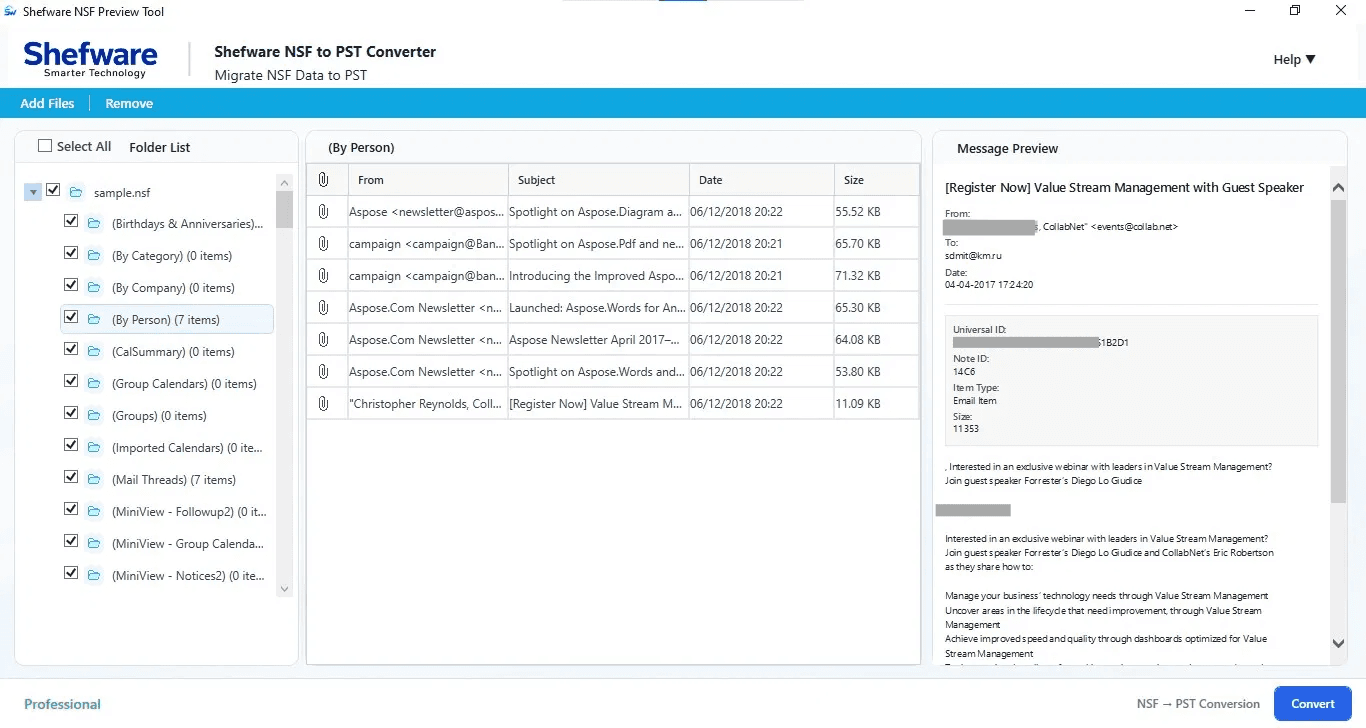Sort emails by the Date column
Screen dimensions: 1366x728
[x=761, y=180]
